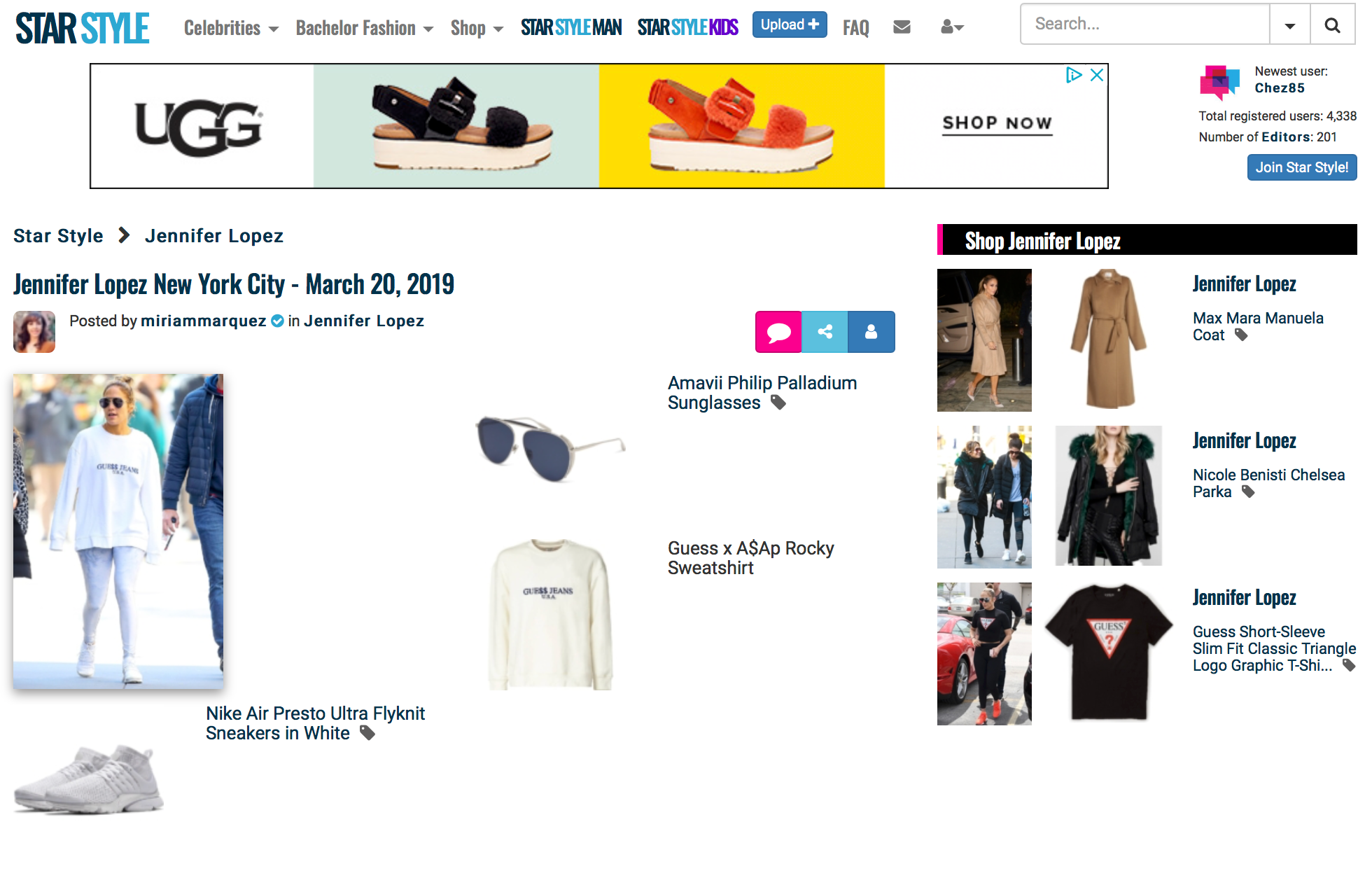Open the Shop menu
The width and height of the screenshot is (1372, 878).
[477, 28]
